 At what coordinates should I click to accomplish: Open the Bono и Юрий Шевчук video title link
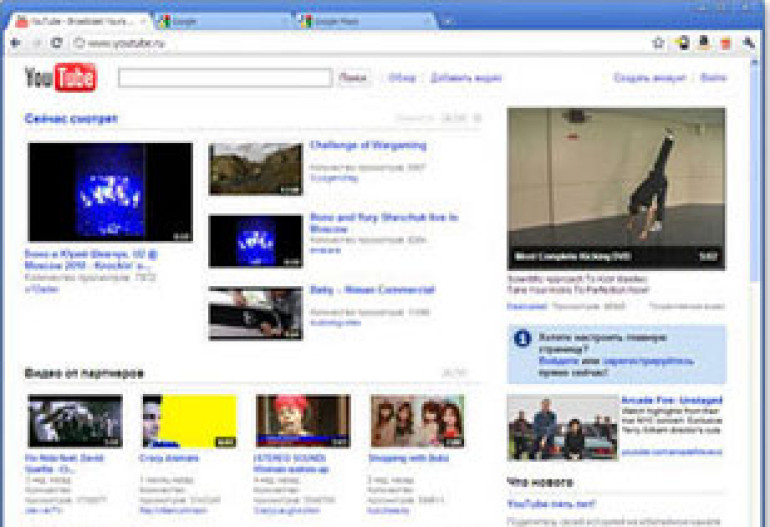(92, 260)
